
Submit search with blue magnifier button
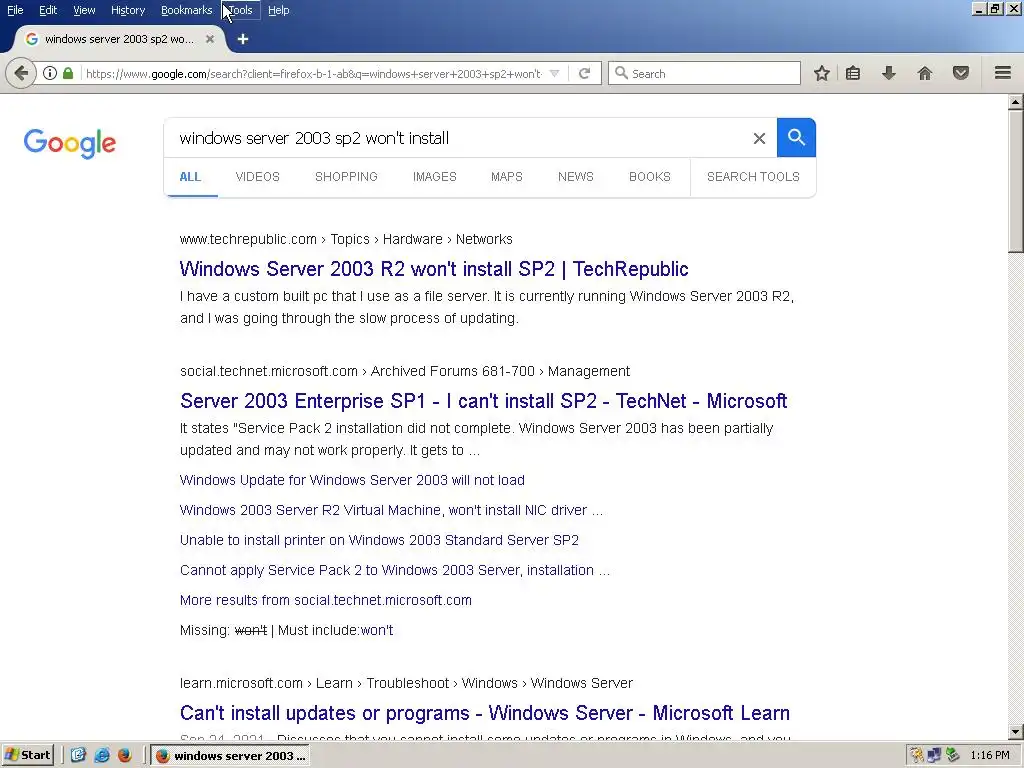(x=796, y=138)
